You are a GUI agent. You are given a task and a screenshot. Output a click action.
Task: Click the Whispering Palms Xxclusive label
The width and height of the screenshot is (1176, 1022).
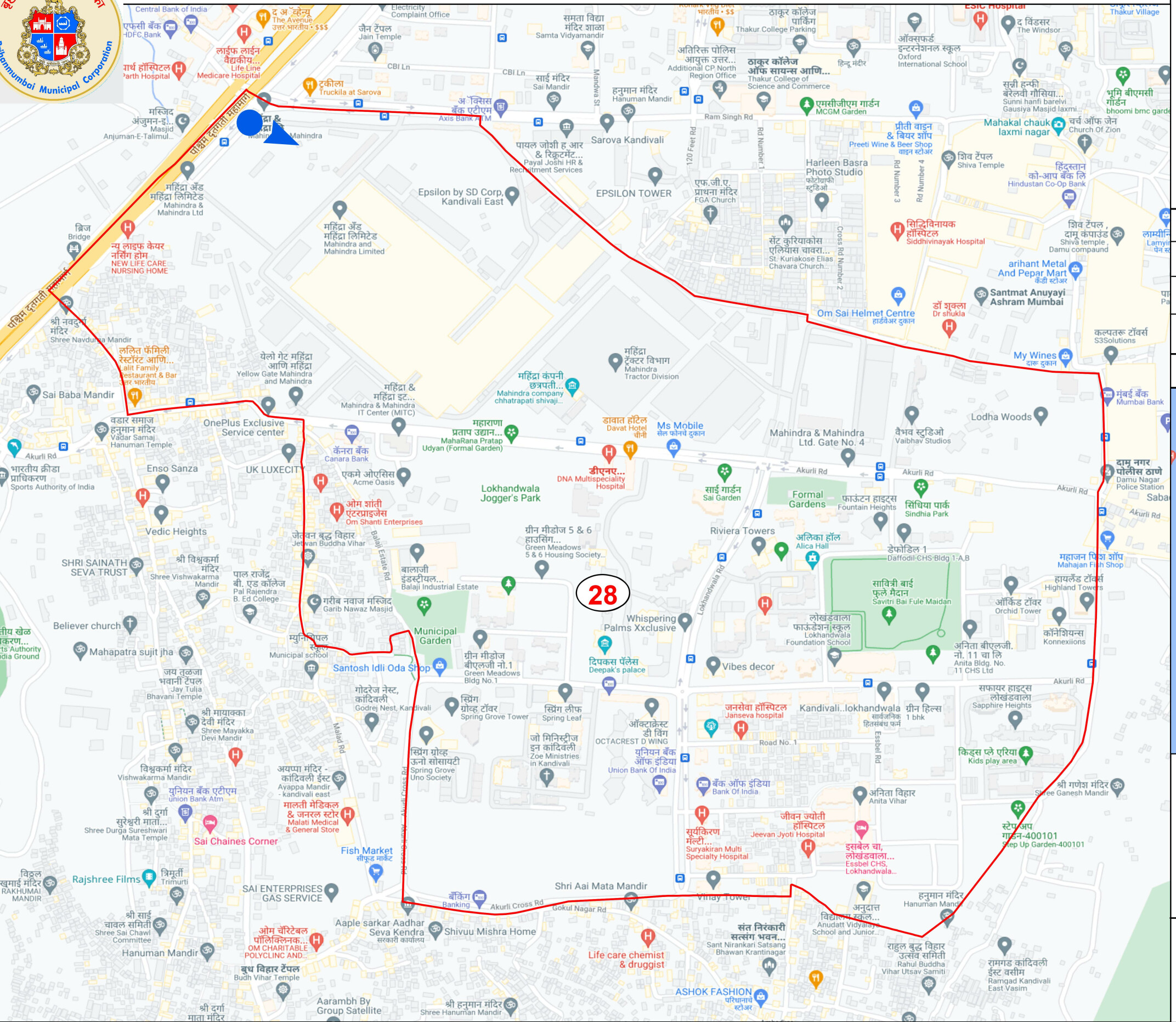640,623
